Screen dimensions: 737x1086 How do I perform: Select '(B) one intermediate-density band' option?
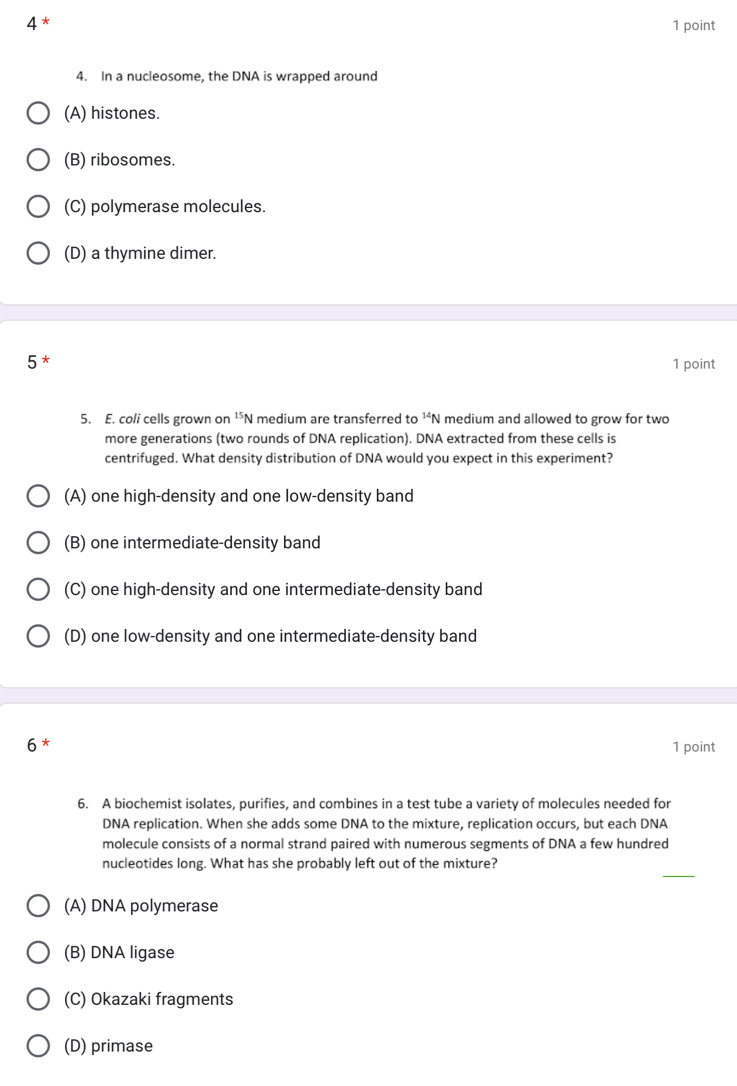38,543
